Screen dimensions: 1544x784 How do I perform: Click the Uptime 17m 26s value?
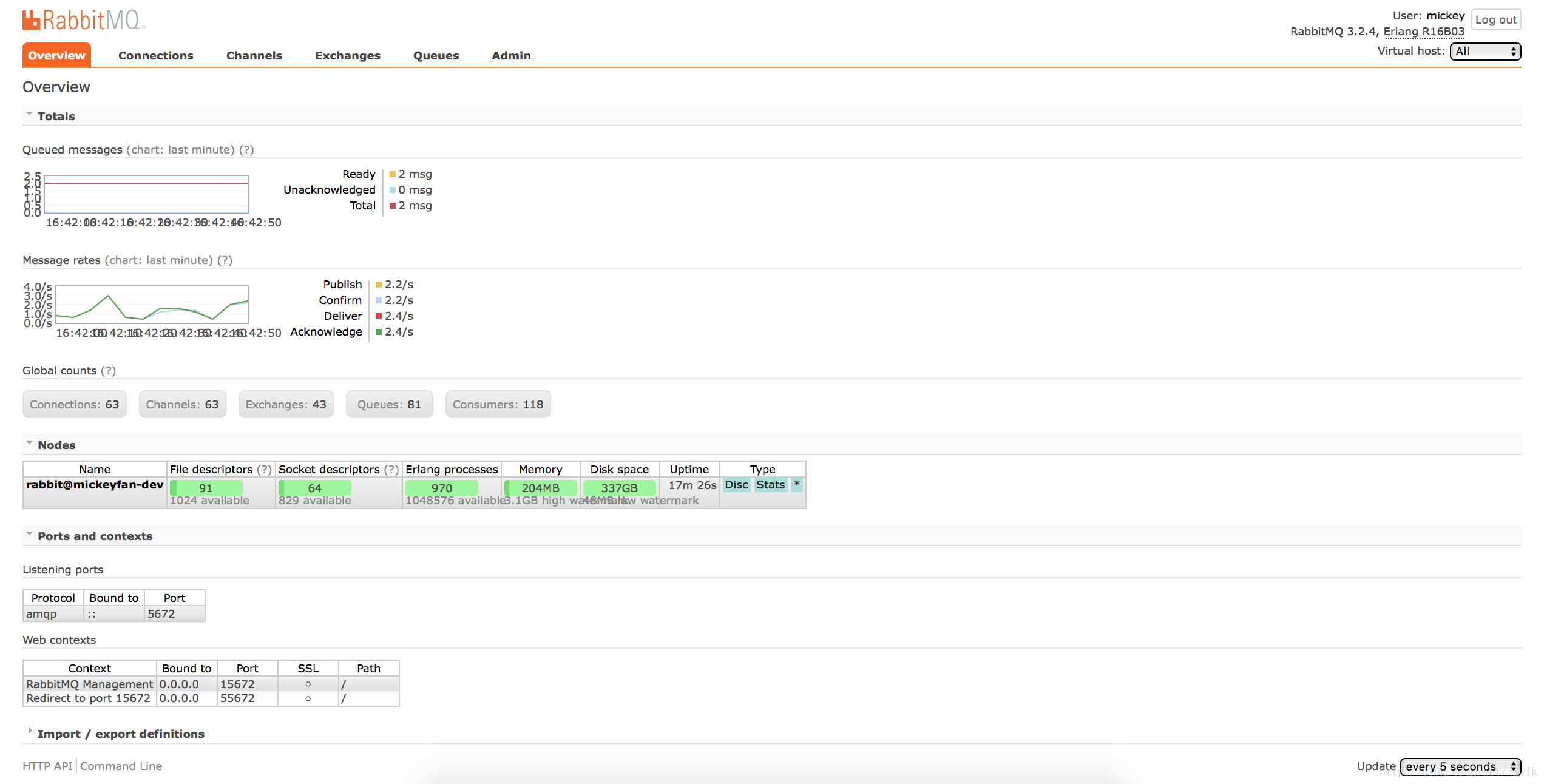pos(692,485)
